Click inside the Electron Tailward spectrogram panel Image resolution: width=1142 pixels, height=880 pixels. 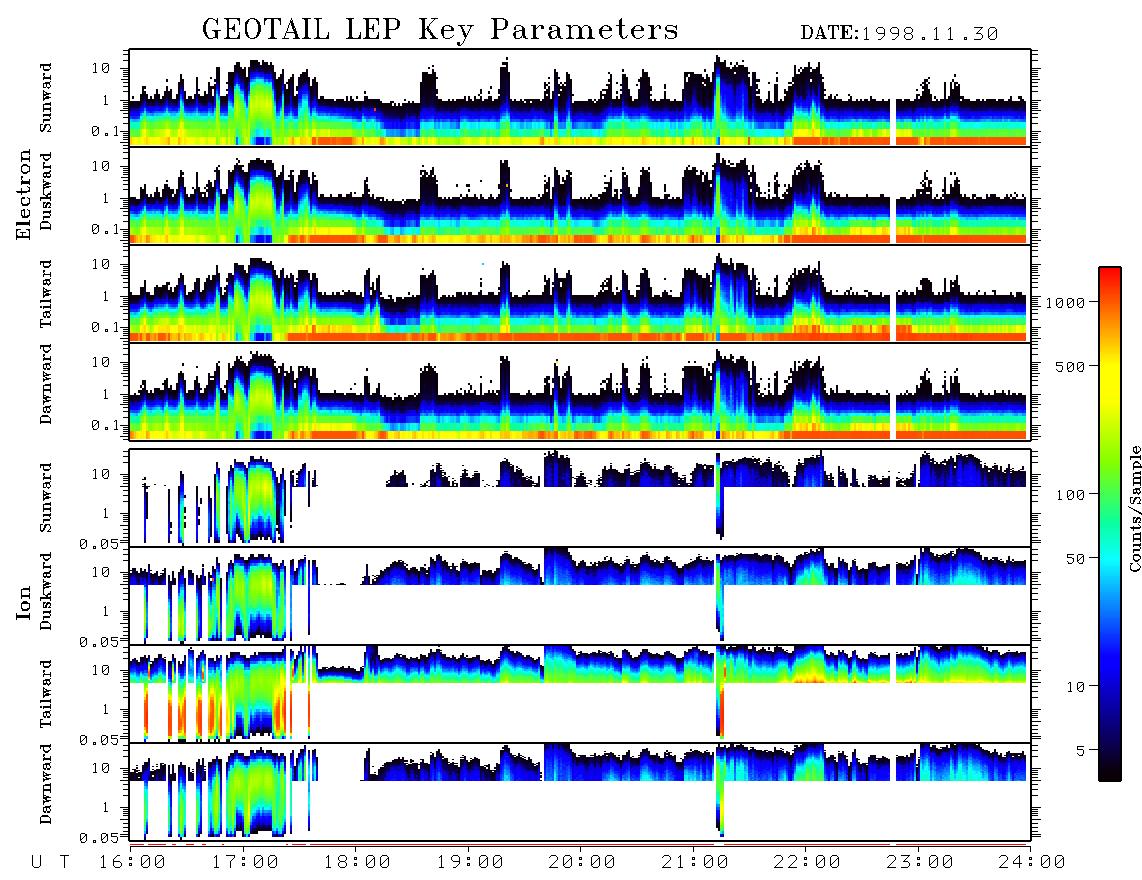[580, 294]
